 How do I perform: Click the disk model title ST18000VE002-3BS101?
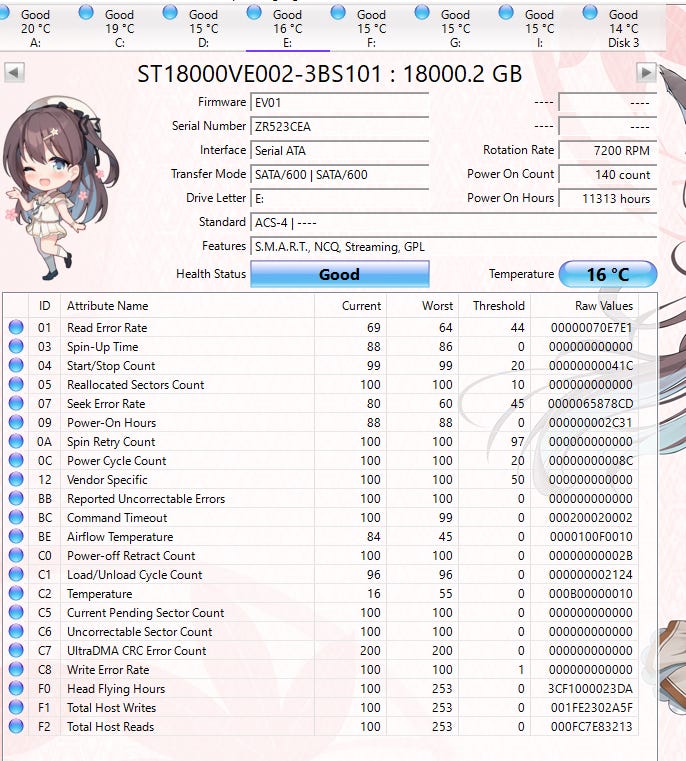click(259, 74)
